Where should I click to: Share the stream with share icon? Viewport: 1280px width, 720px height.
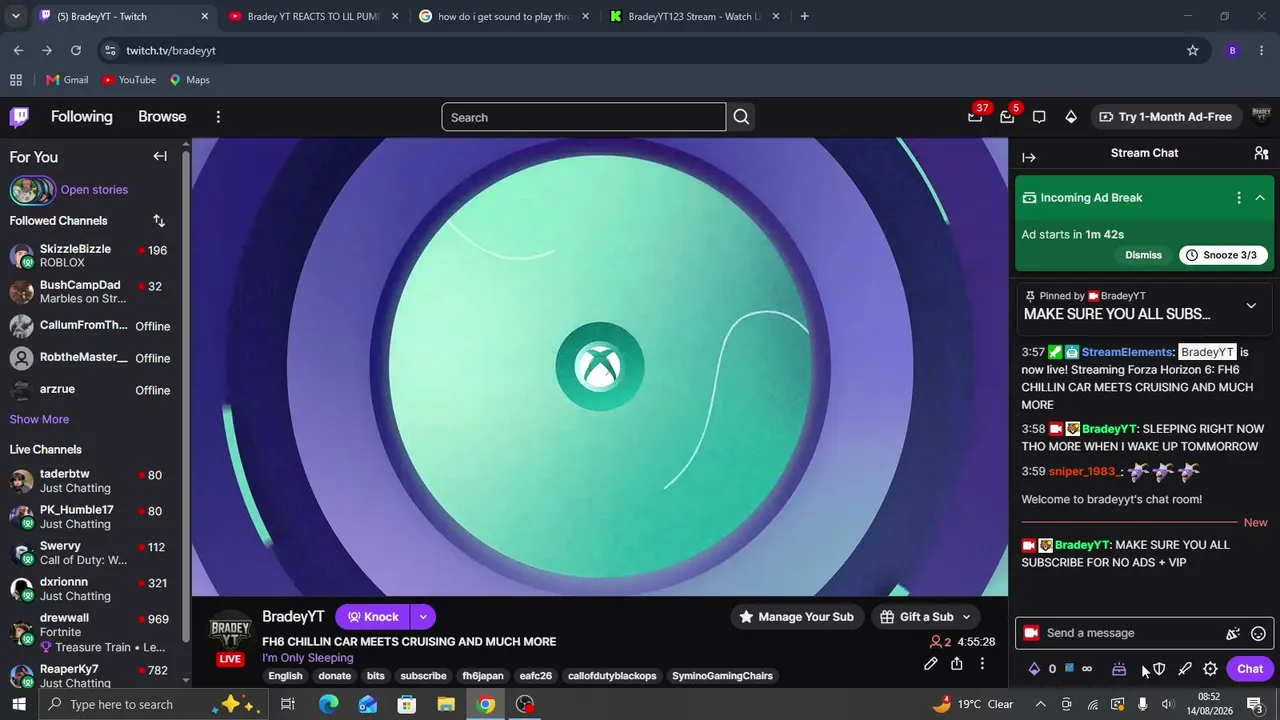[x=957, y=663]
